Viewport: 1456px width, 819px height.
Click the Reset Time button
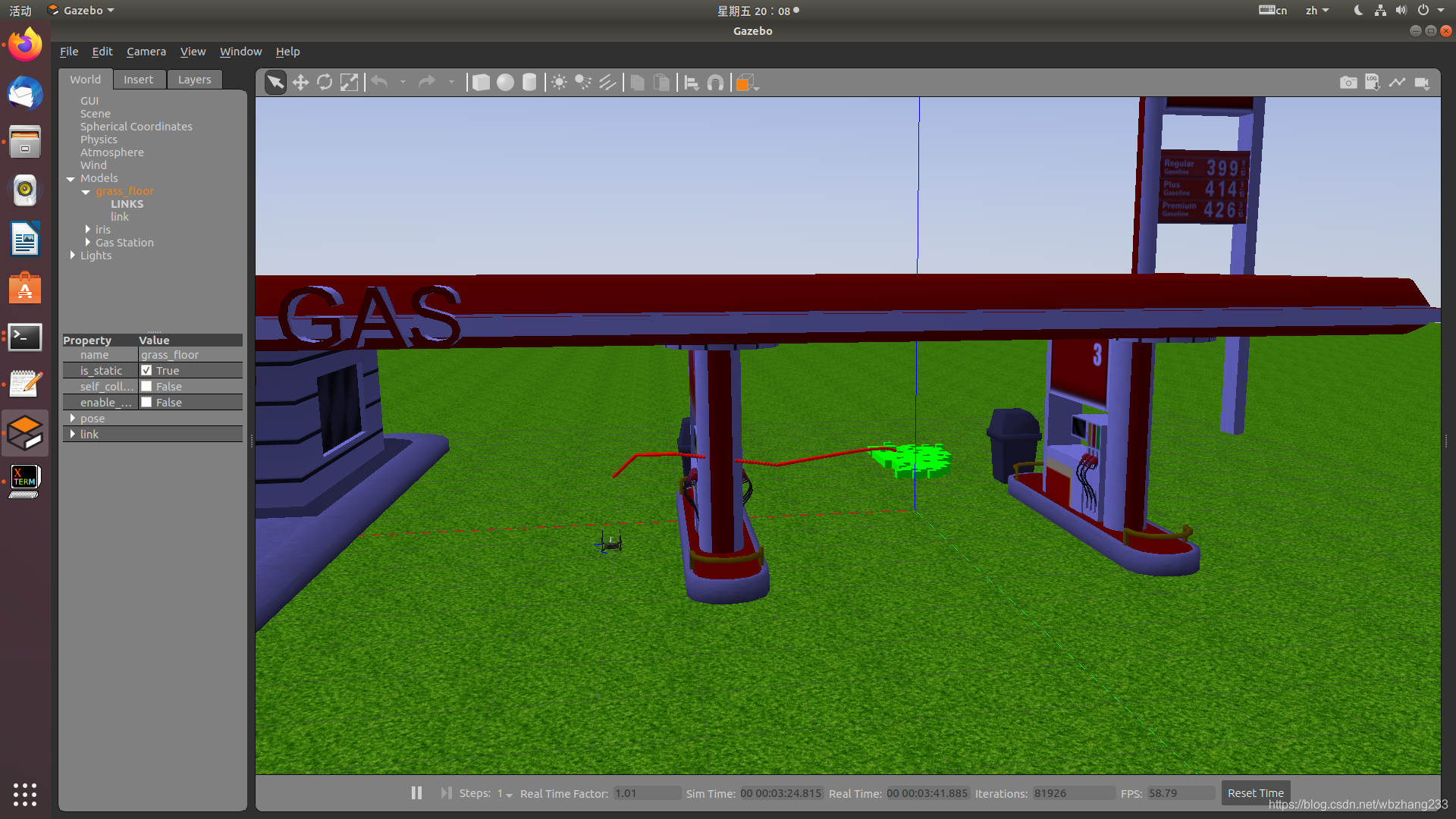pos(1256,792)
